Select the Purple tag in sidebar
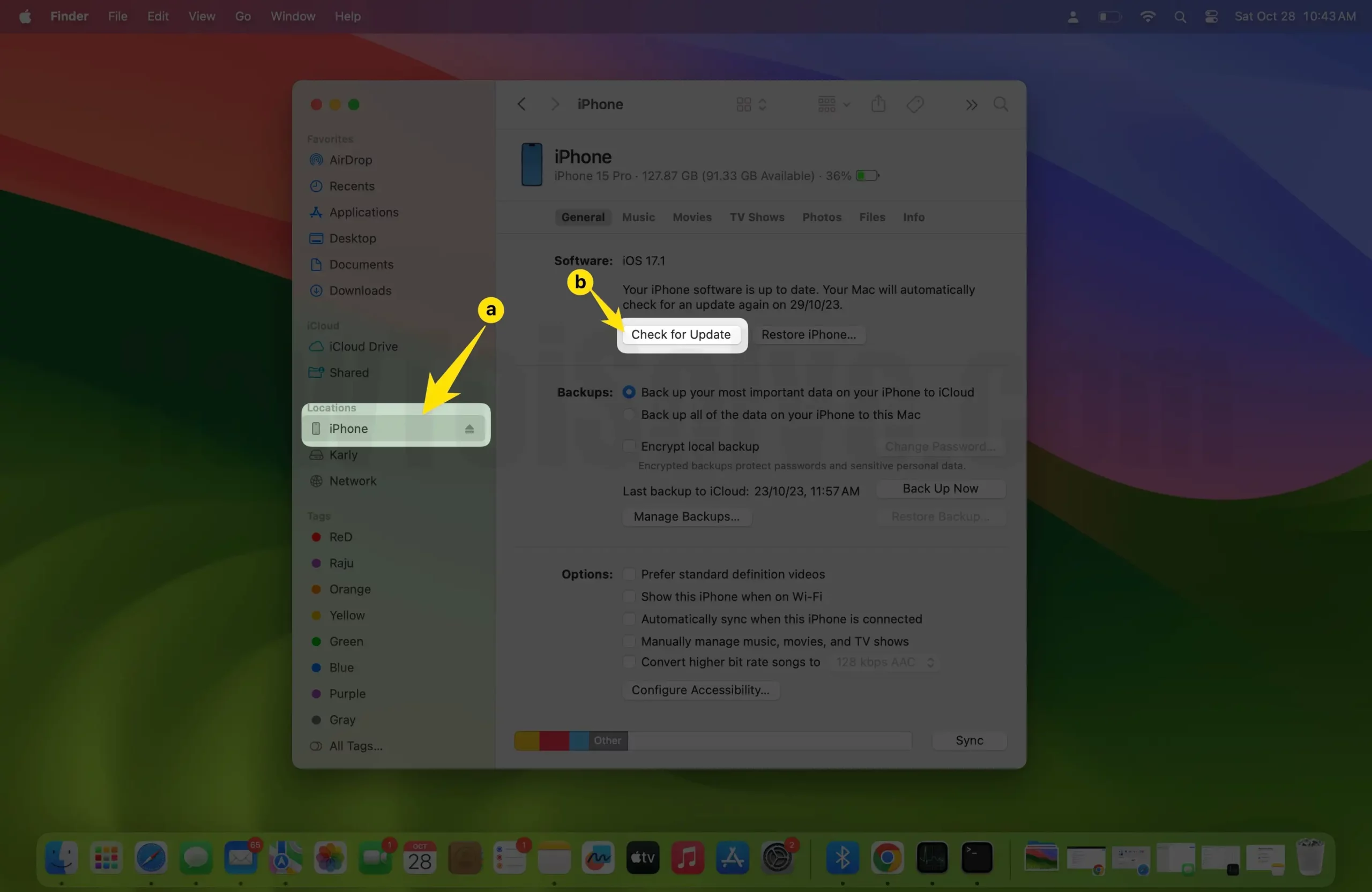The height and width of the screenshot is (892, 1372). point(347,693)
